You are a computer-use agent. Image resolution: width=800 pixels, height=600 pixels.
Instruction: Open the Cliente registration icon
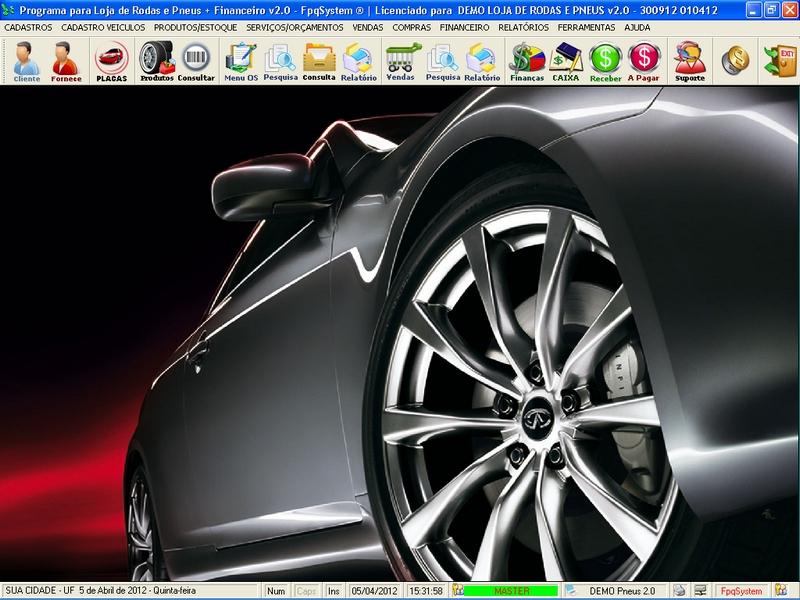pos(27,61)
